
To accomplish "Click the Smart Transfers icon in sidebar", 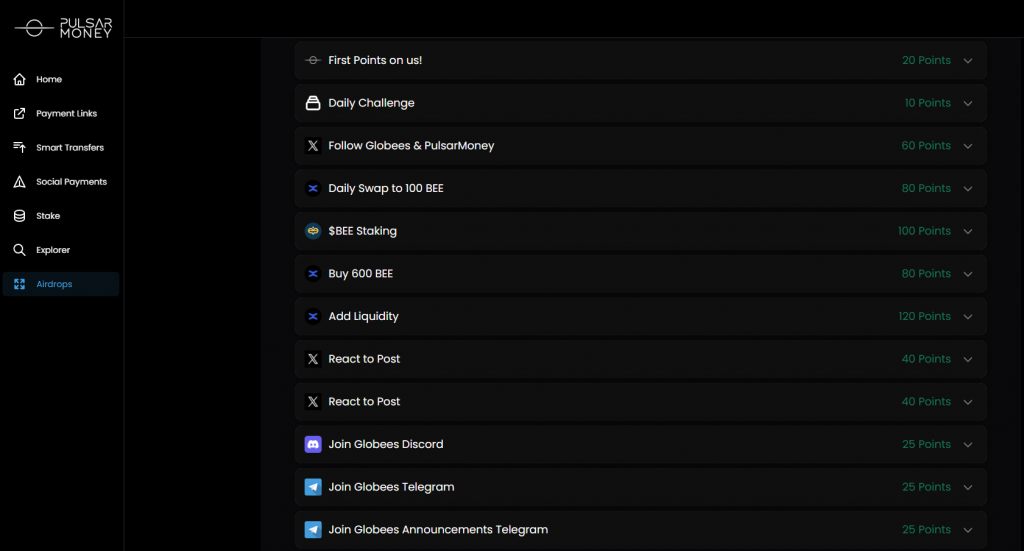I will (x=19, y=147).
